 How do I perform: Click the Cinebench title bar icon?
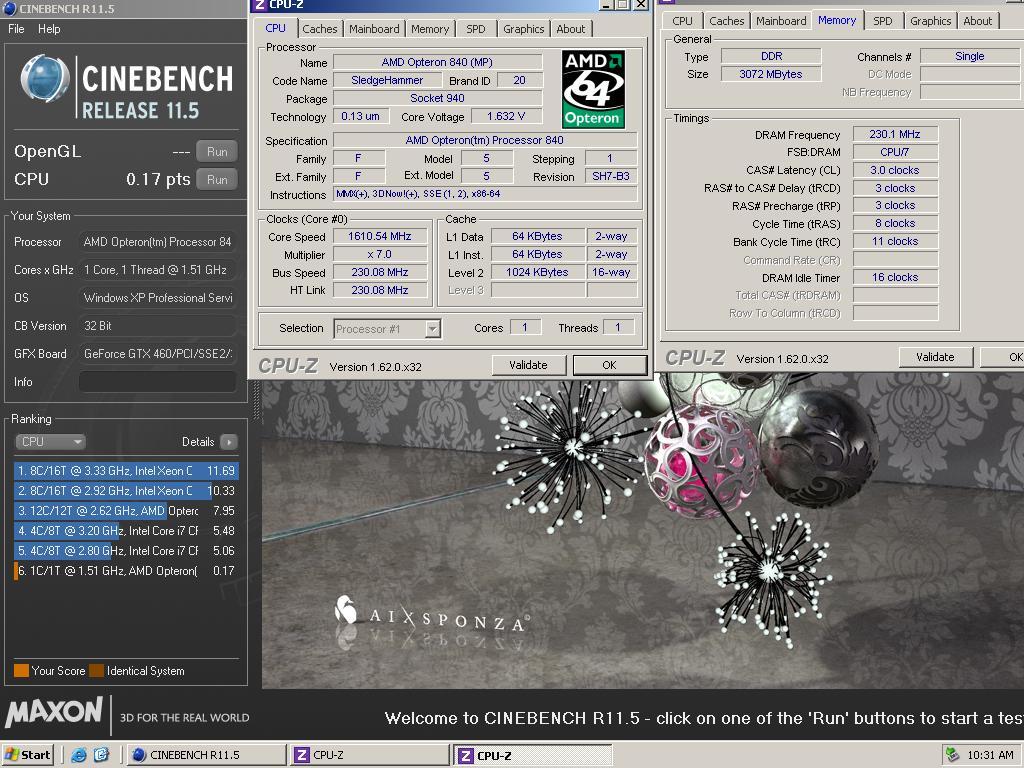pos(10,8)
